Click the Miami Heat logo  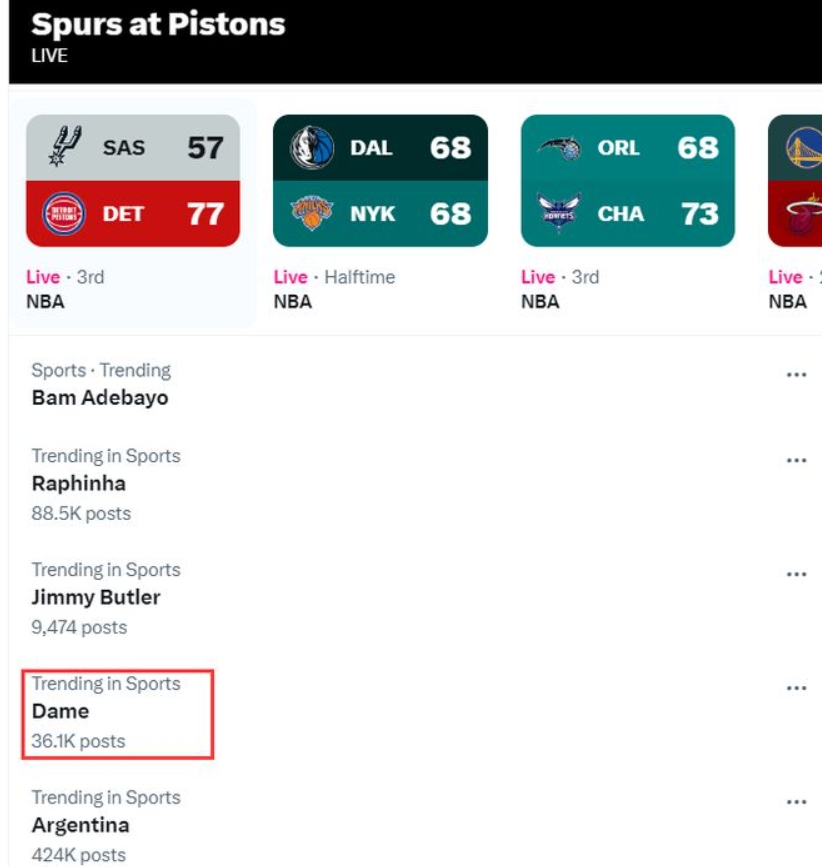coord(802,213)
